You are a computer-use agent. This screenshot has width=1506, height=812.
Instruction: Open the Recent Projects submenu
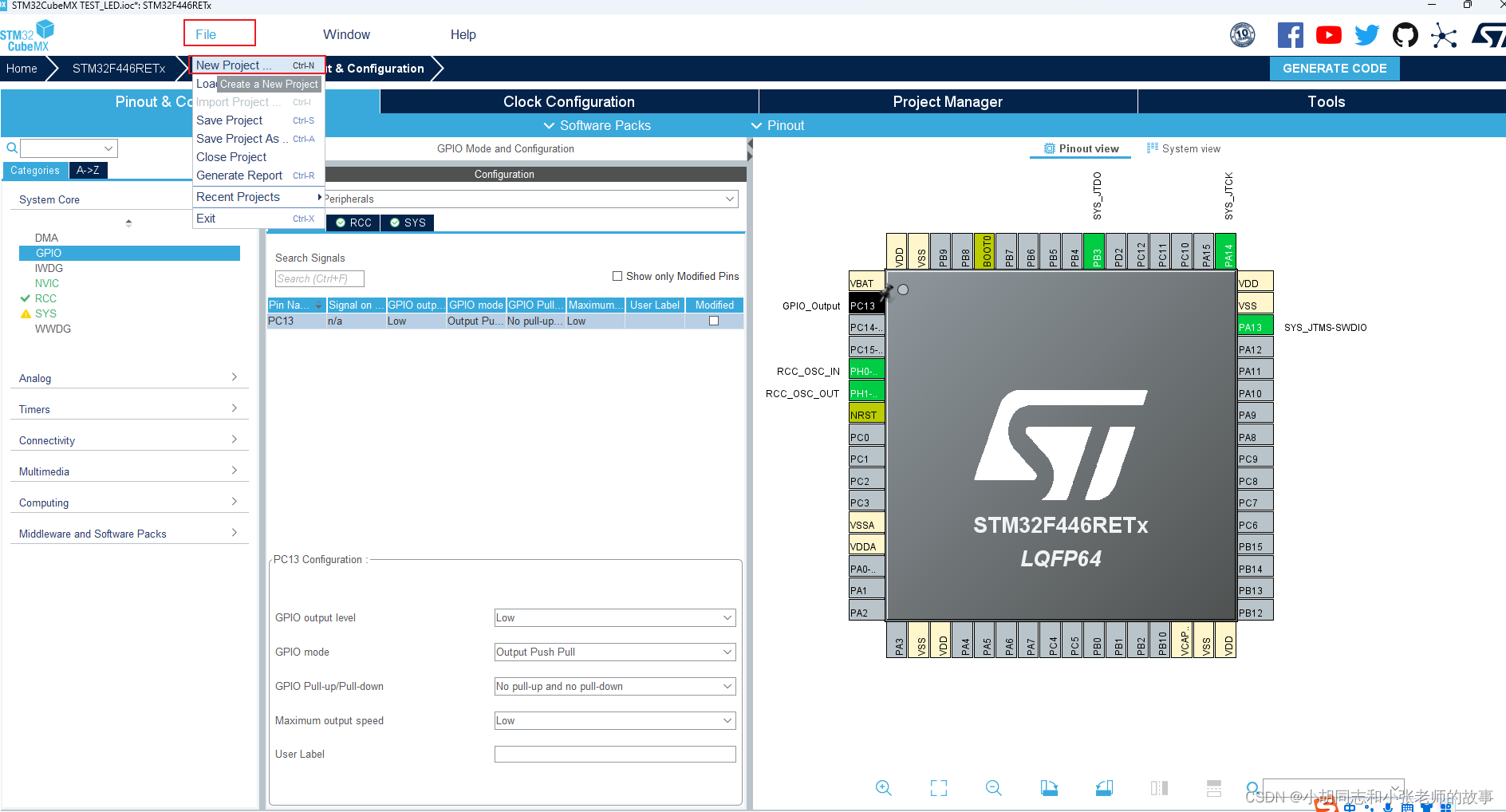pyautogui.click(x=258, y=197)
